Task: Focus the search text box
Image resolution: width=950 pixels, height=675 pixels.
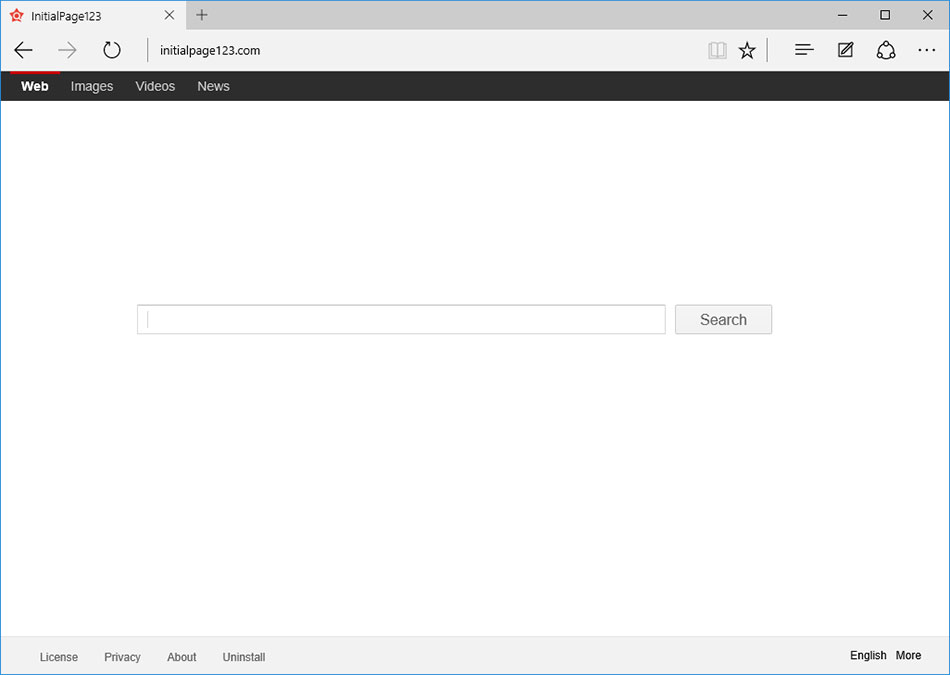Action: coord(401,320)
